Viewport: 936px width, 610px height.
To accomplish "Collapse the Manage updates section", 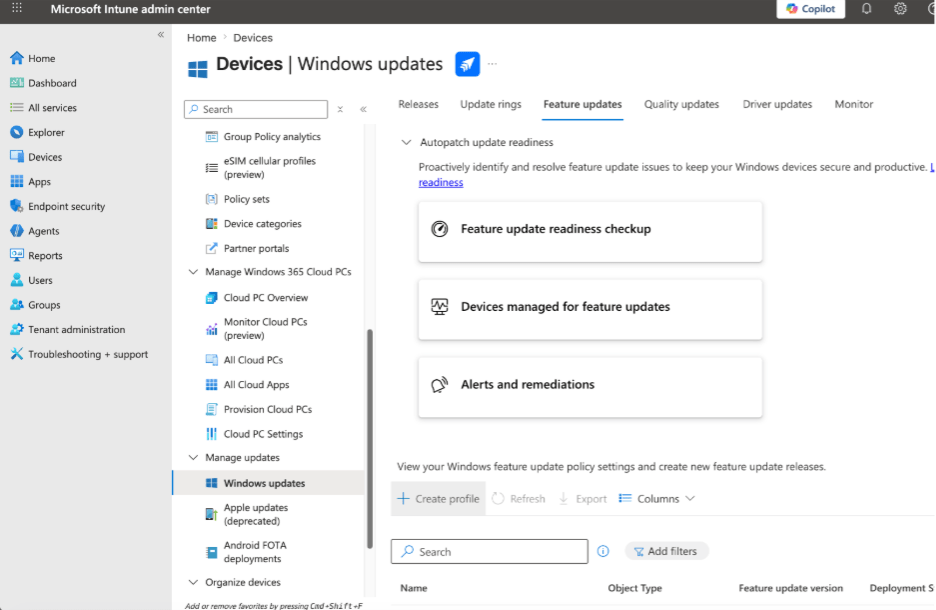I will tap(193, 457).
